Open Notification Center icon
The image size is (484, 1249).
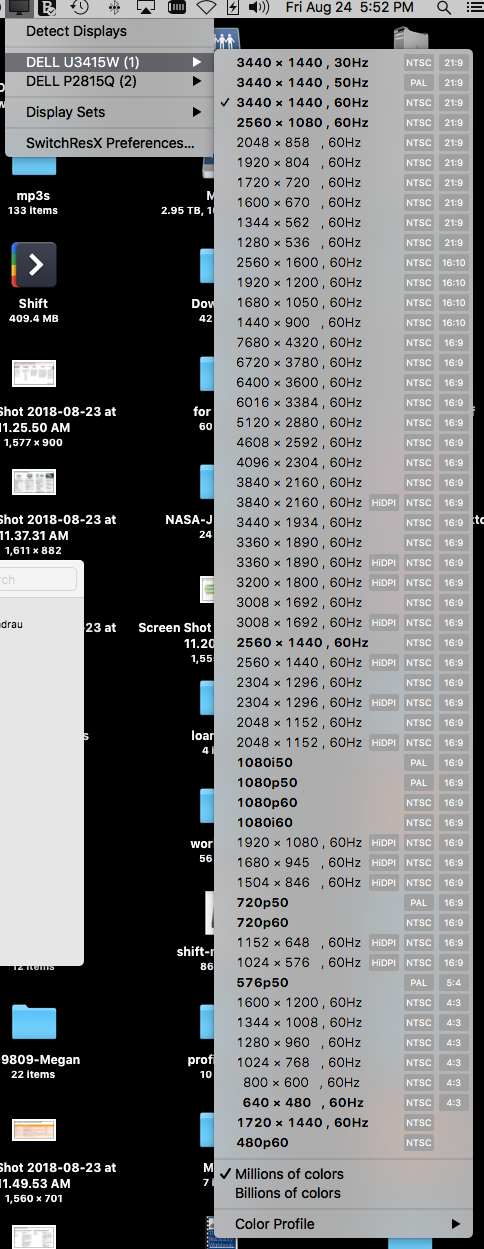click(475, 8)
